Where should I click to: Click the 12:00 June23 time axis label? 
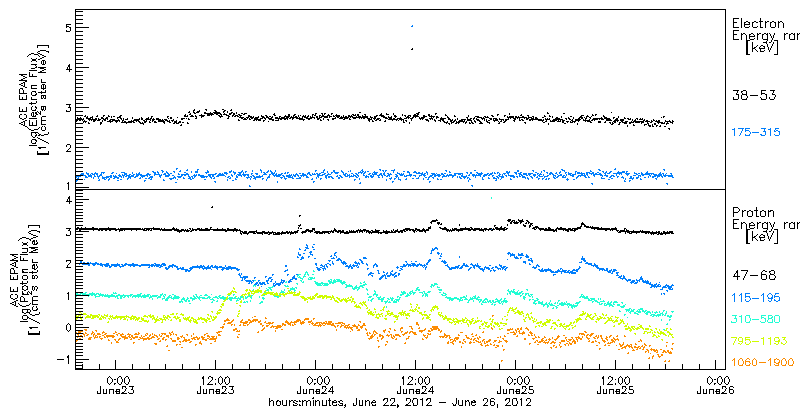point(215,386)
